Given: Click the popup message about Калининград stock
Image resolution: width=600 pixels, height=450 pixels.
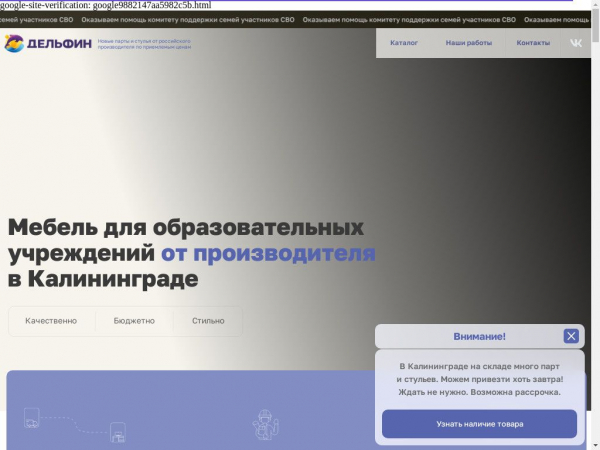Looking at the screenshot, I should 479,379.
